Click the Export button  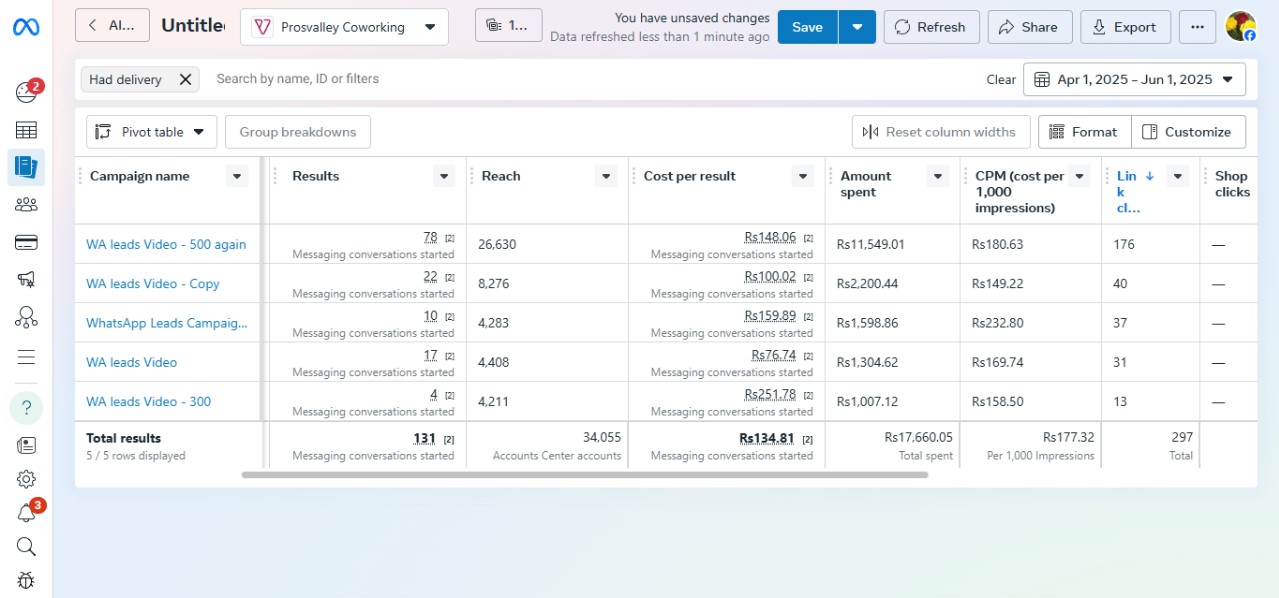coord(1125,27)
